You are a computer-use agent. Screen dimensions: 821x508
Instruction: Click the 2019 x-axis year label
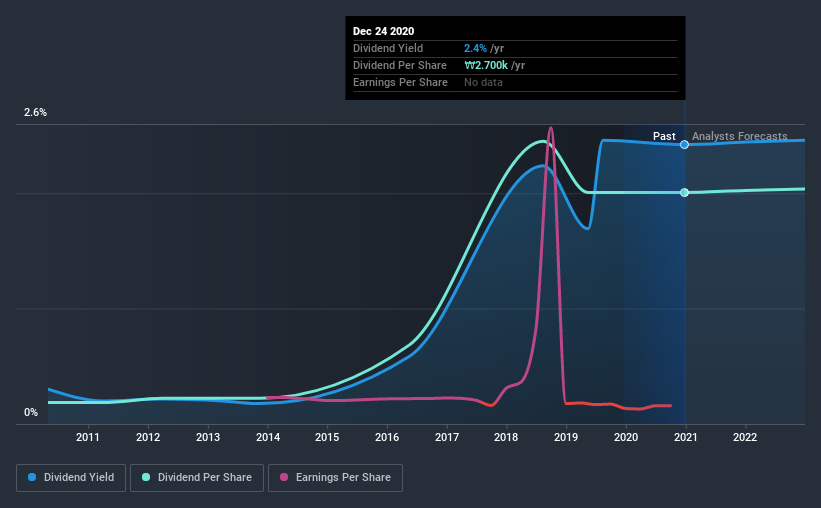coord(566,437)
